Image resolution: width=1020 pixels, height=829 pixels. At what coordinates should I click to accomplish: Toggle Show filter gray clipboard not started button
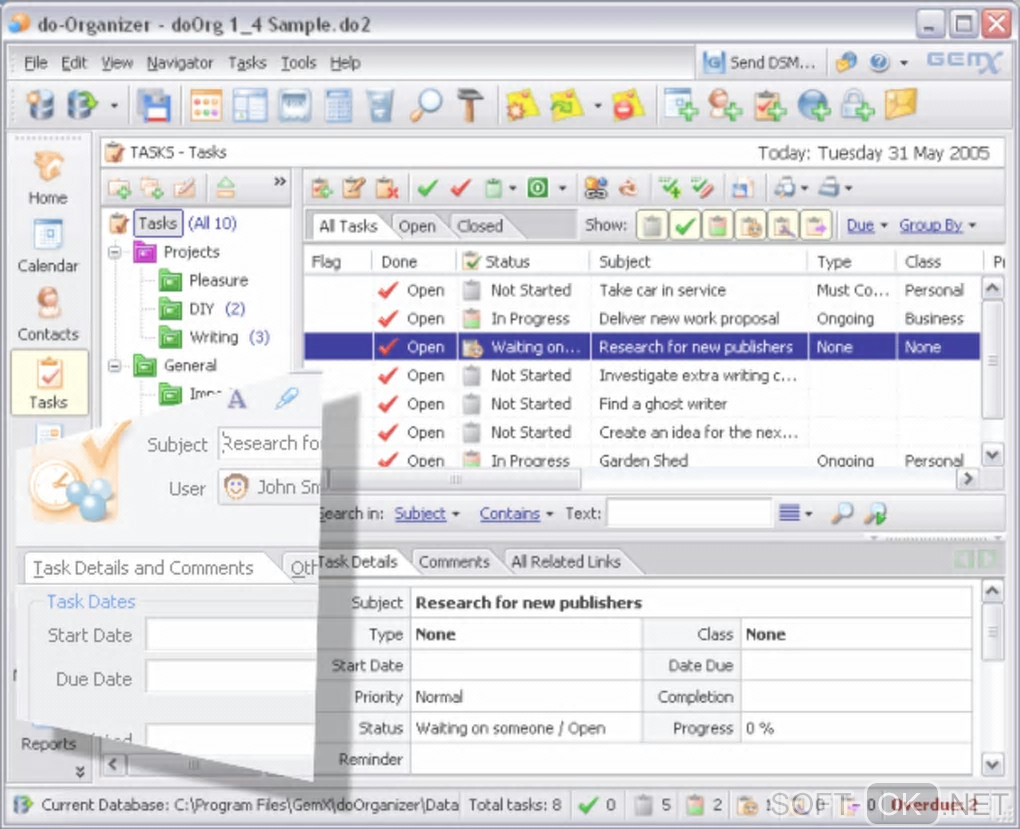[652, 226]
